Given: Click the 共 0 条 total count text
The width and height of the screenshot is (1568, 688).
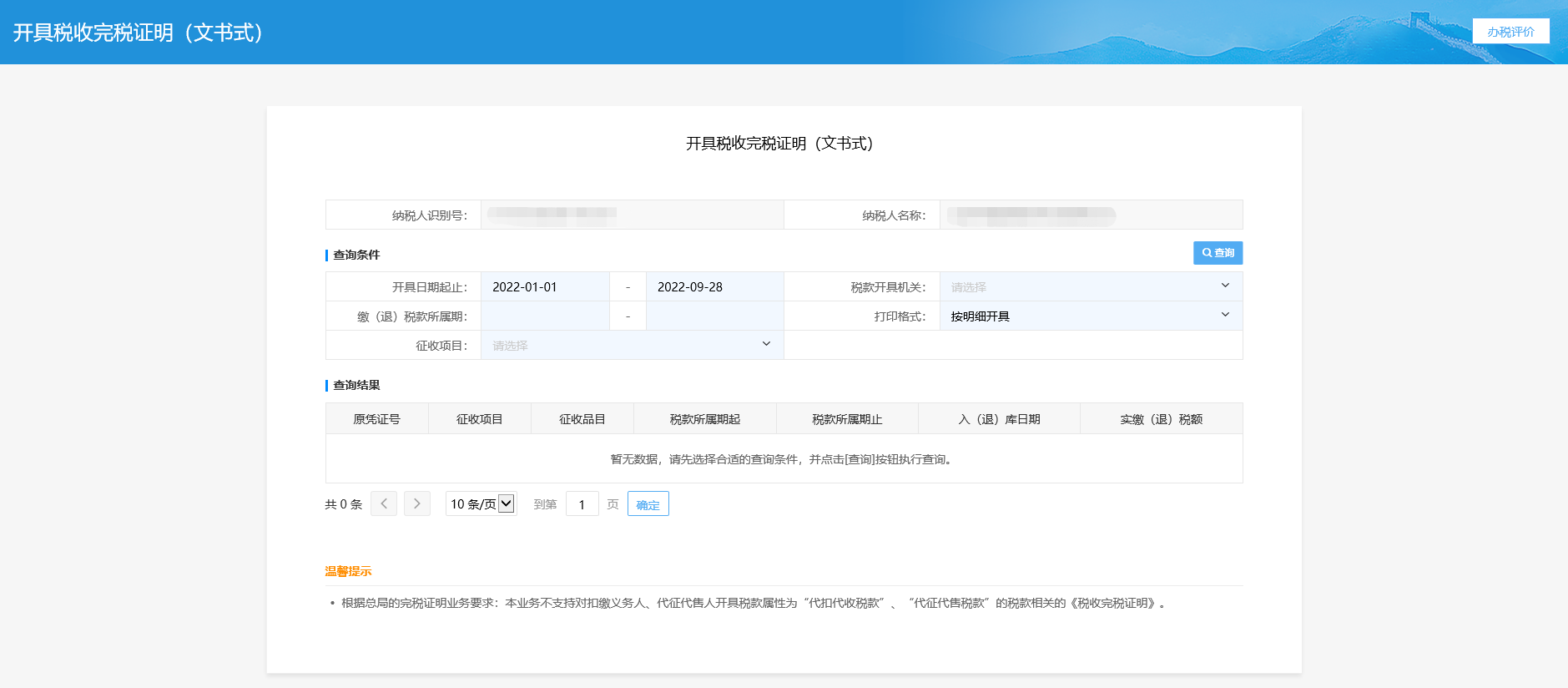Looking at the screenshot, I should pos(344,504).
